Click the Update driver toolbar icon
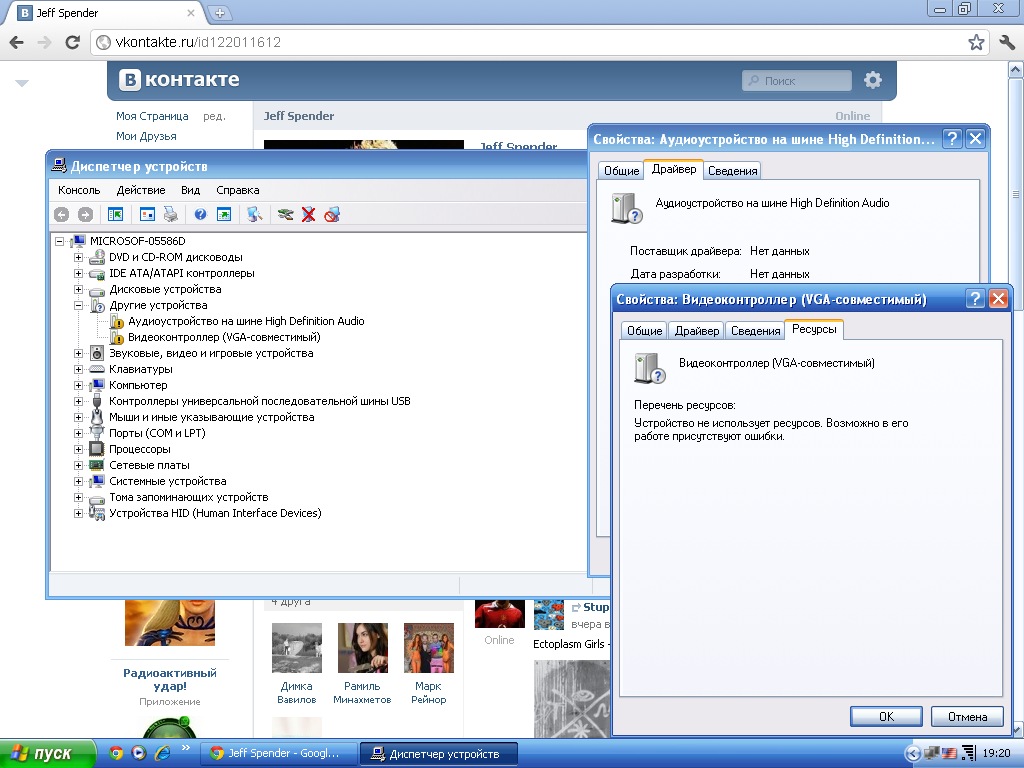 tap(286, 214)
